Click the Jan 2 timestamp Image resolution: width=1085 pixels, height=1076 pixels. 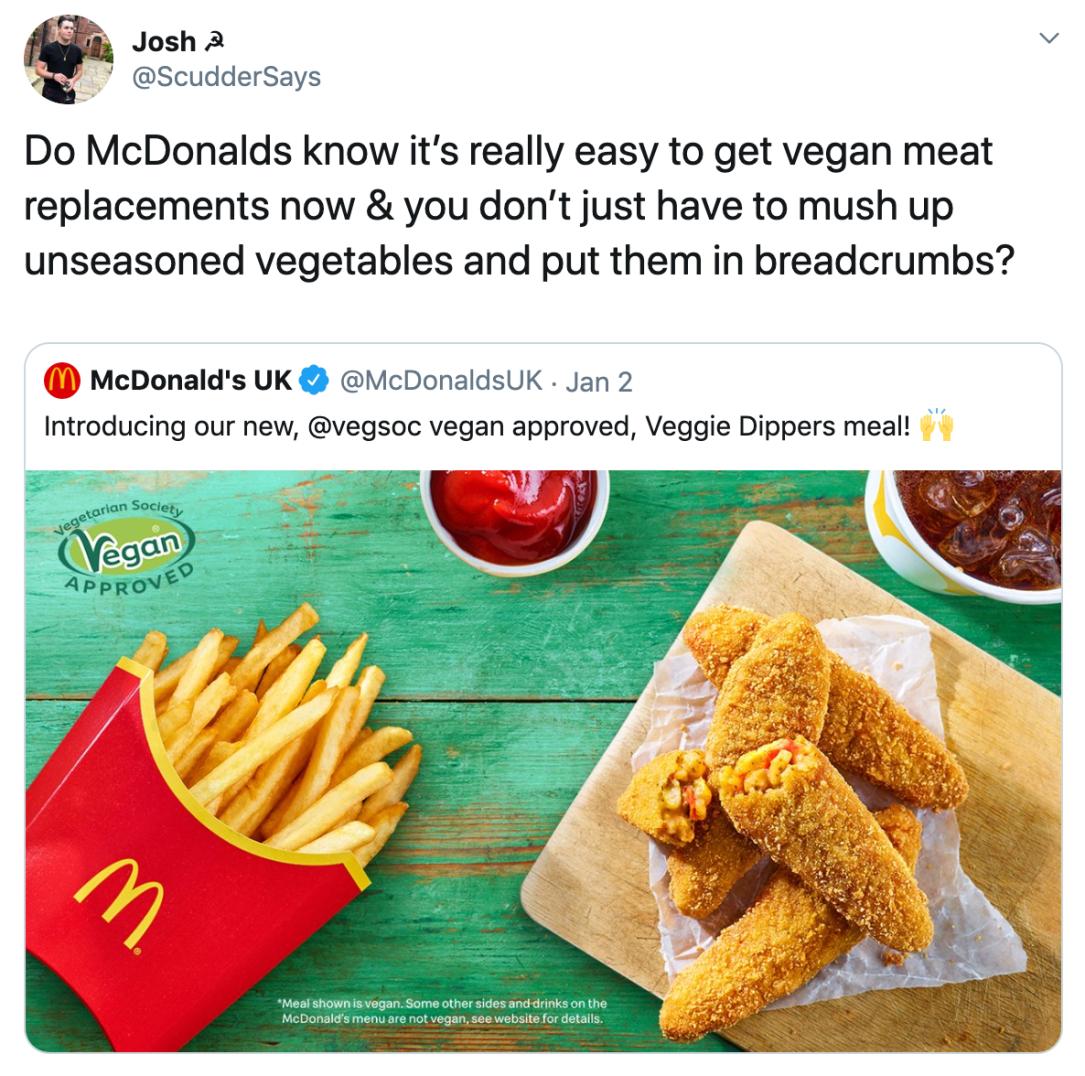click(599, 382)
